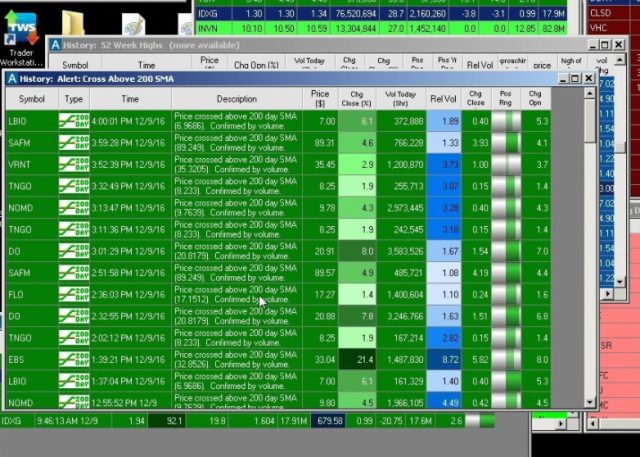Click the Rel Vol header in the 52 Week Highs window
Image resolution: width=640 pixels, height=457 pixels.
pos(480,63)
